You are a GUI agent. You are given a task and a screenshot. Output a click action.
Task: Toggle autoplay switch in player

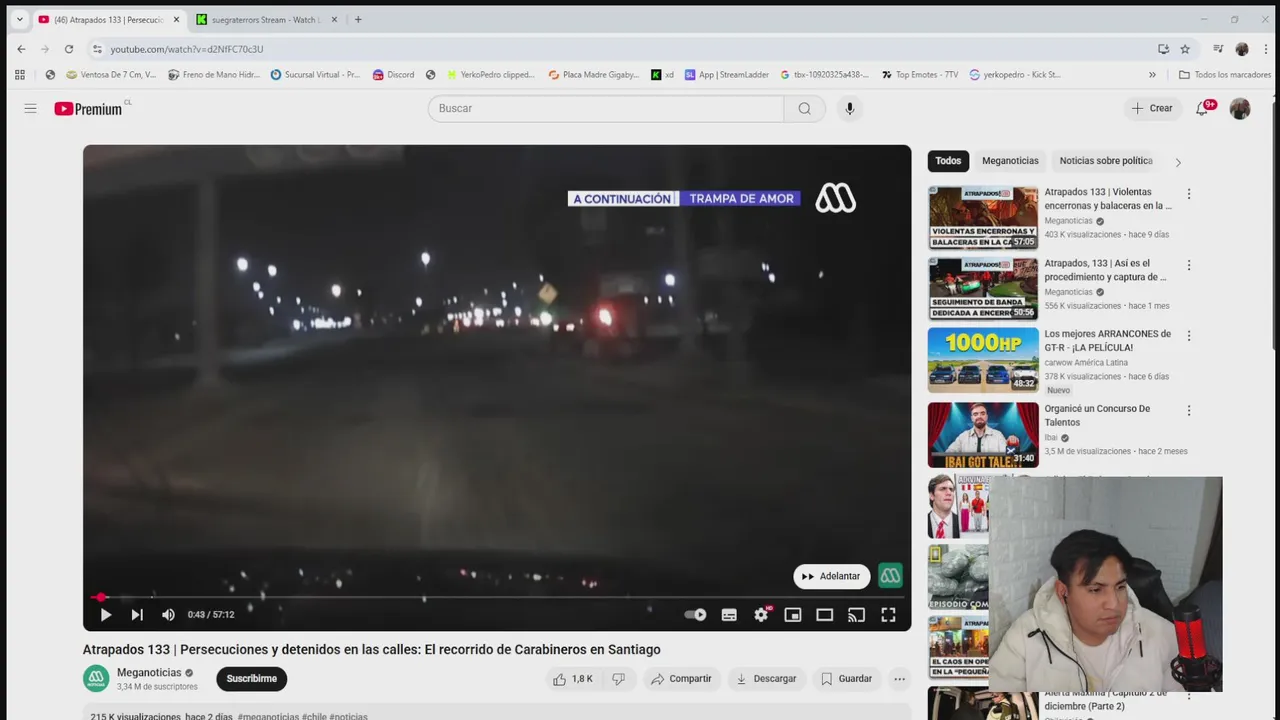pos(695,615)
